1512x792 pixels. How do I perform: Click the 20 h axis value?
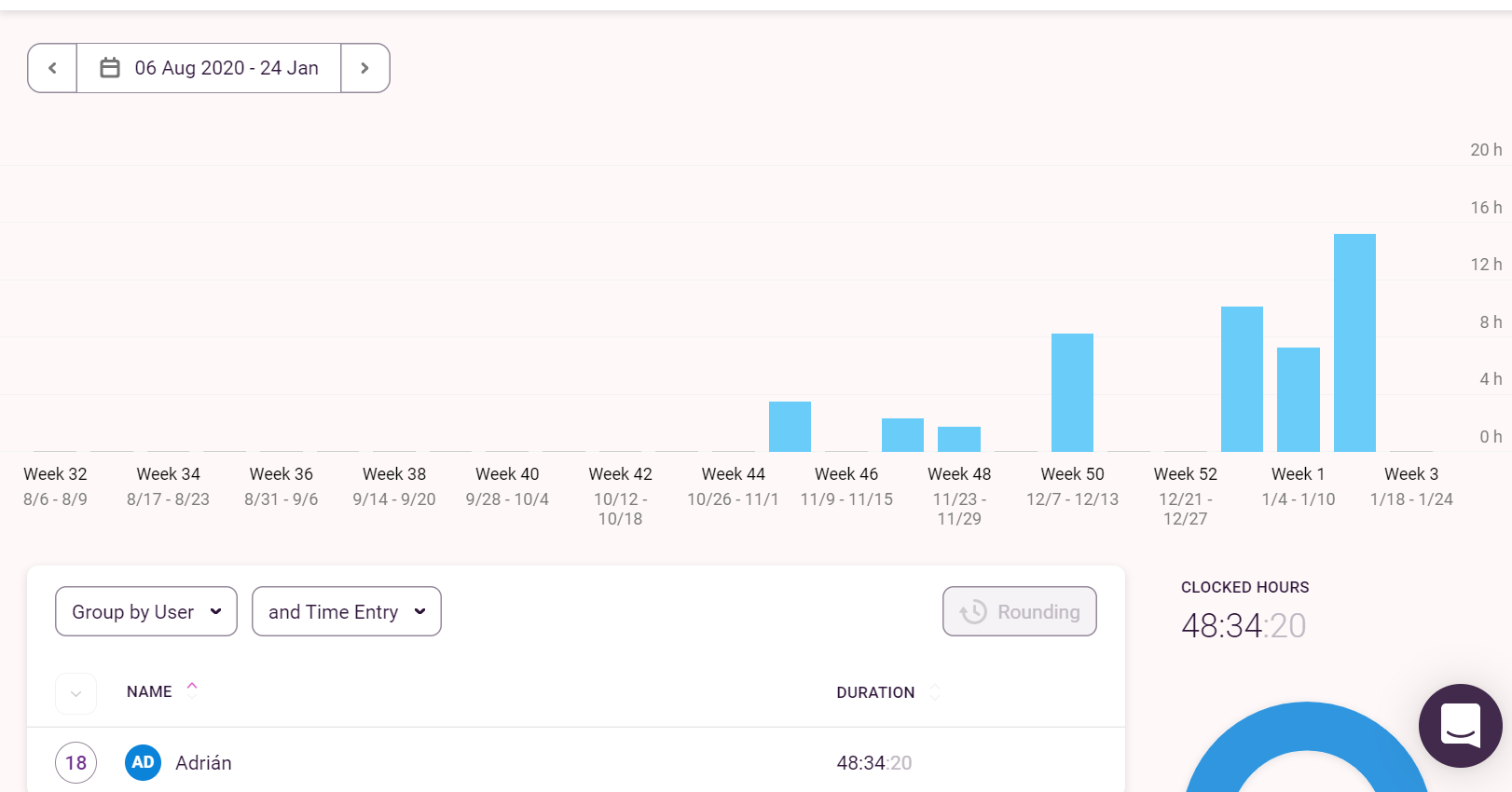pos(1486,150)
